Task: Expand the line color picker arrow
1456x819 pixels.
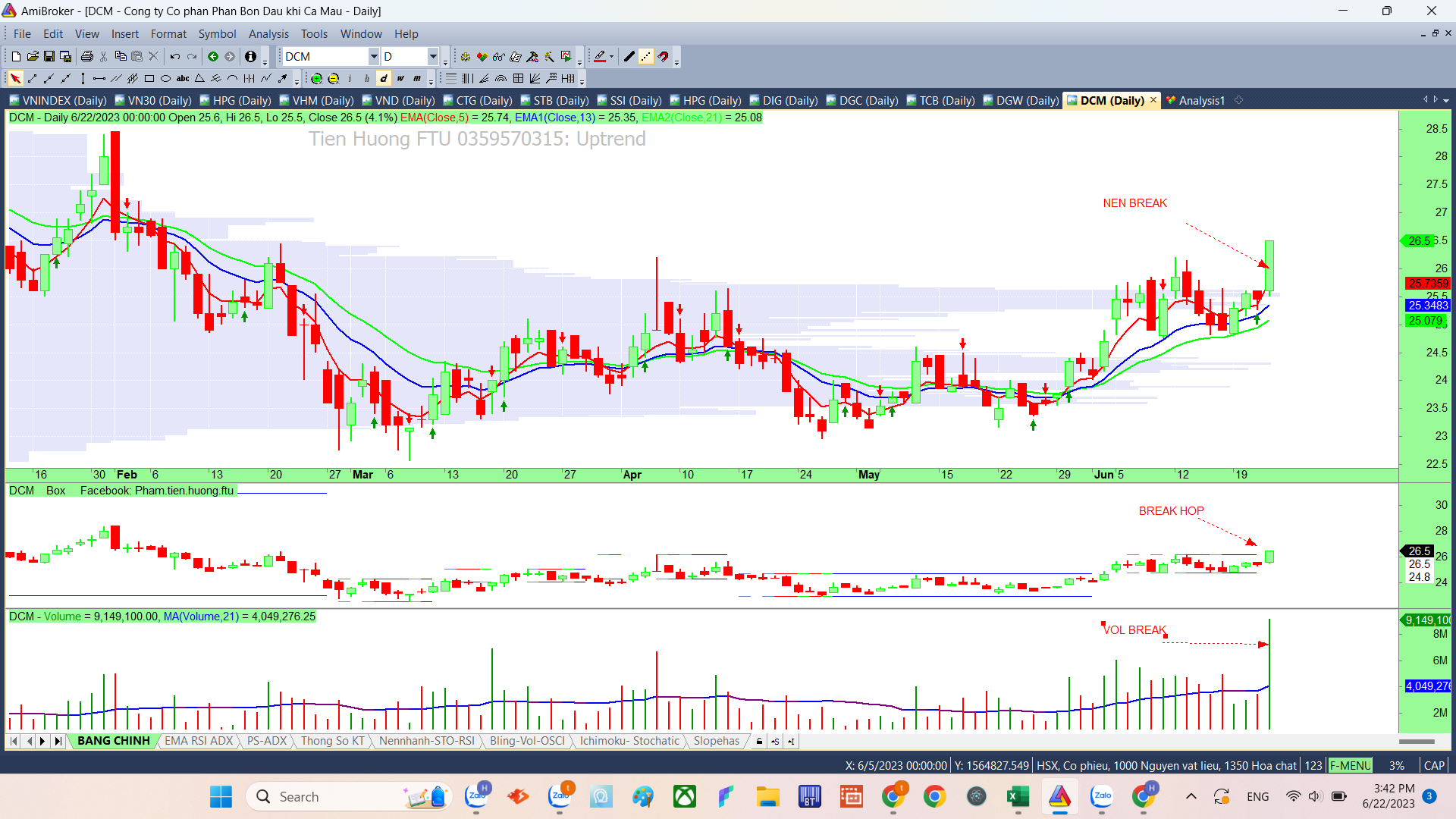Action: click(611, 56)
